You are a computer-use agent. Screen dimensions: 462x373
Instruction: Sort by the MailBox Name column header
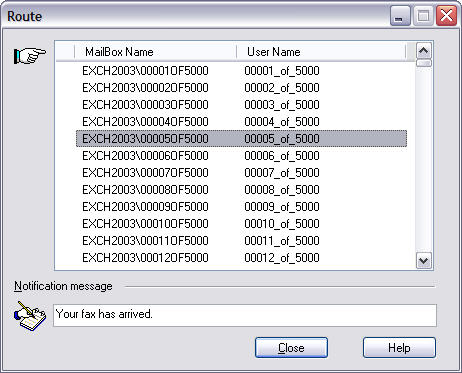[x=155, y=52]
